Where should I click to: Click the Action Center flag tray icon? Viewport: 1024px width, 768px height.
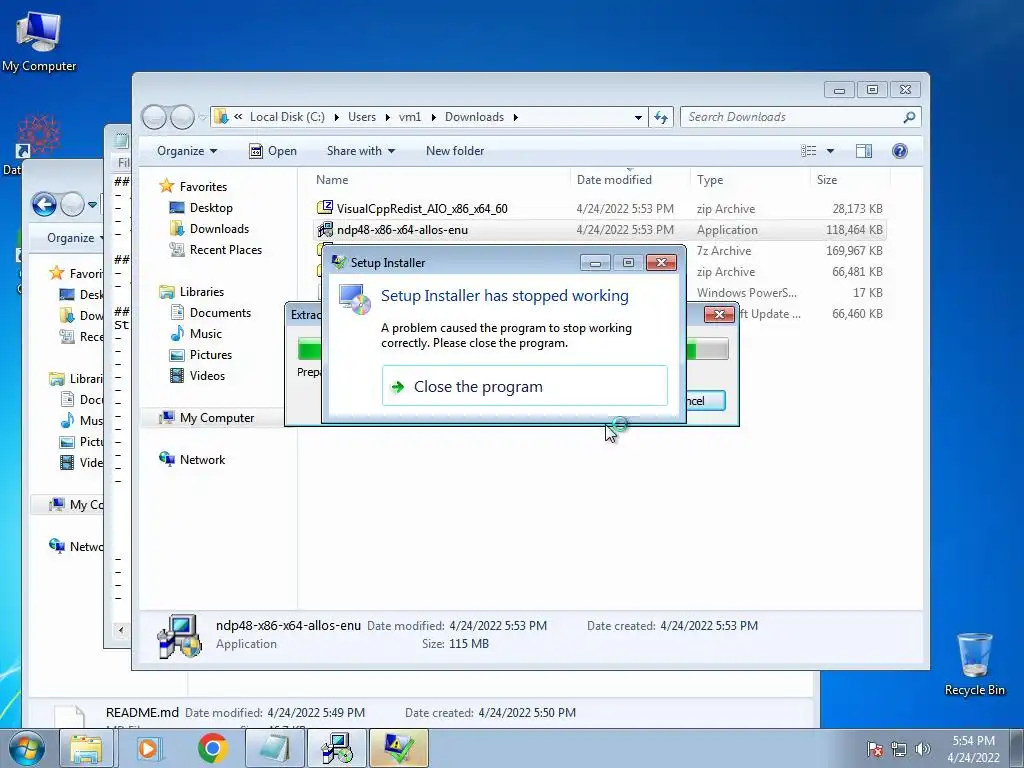pos(875,749)
